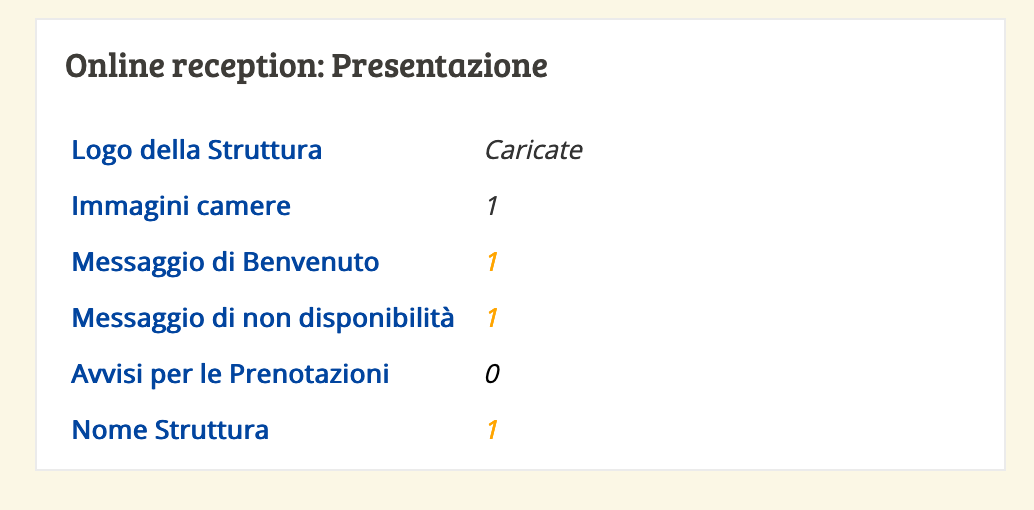The width and height of the screenshot is (1034, 510).
Task: Click the count beside Immagini camere
Action: [x=491, y=207]
